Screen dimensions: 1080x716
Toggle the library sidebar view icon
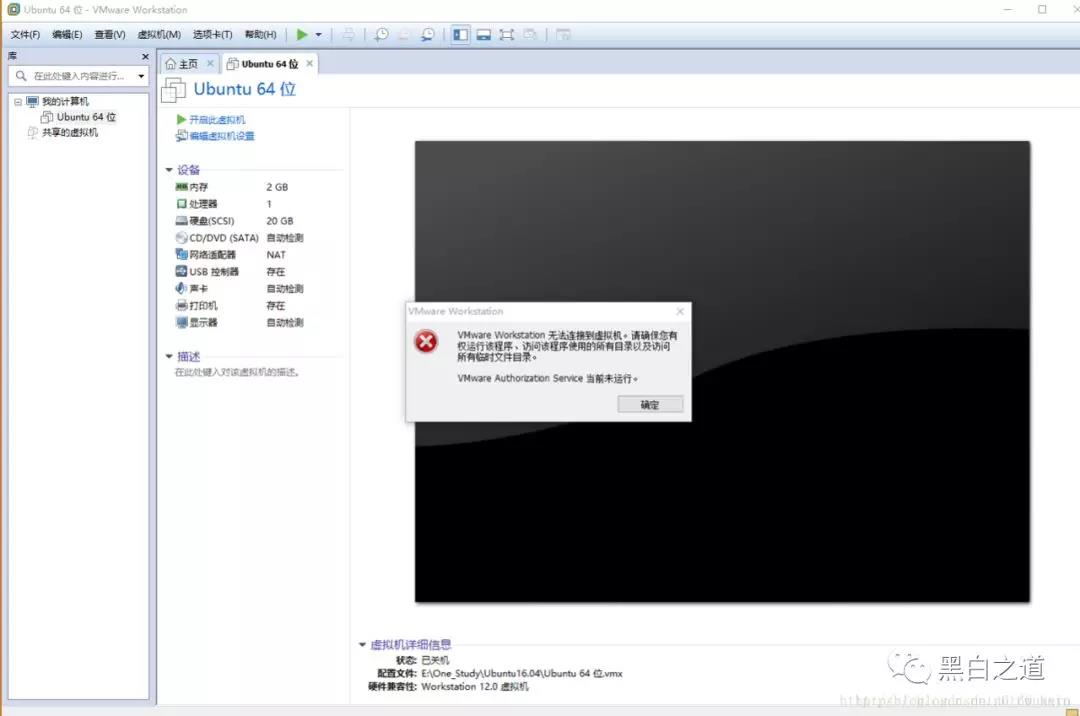click(460, 34)
